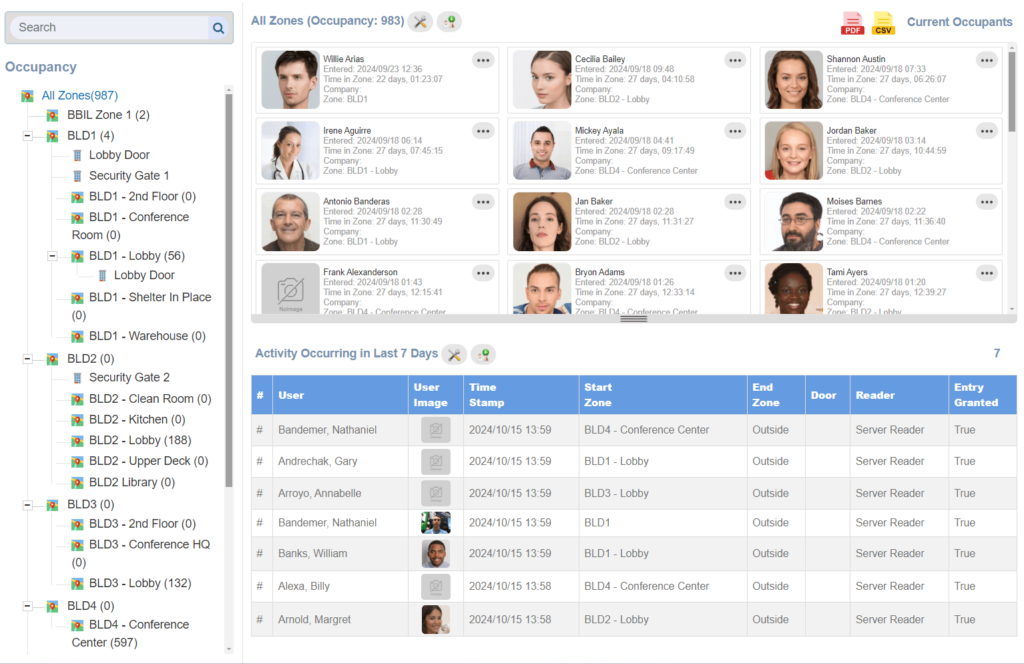Image resolution: width=1024 pixels, height=664 pixels.
Task: Open the more options menu for Jan Baker
Action: (x=735, y=202)
